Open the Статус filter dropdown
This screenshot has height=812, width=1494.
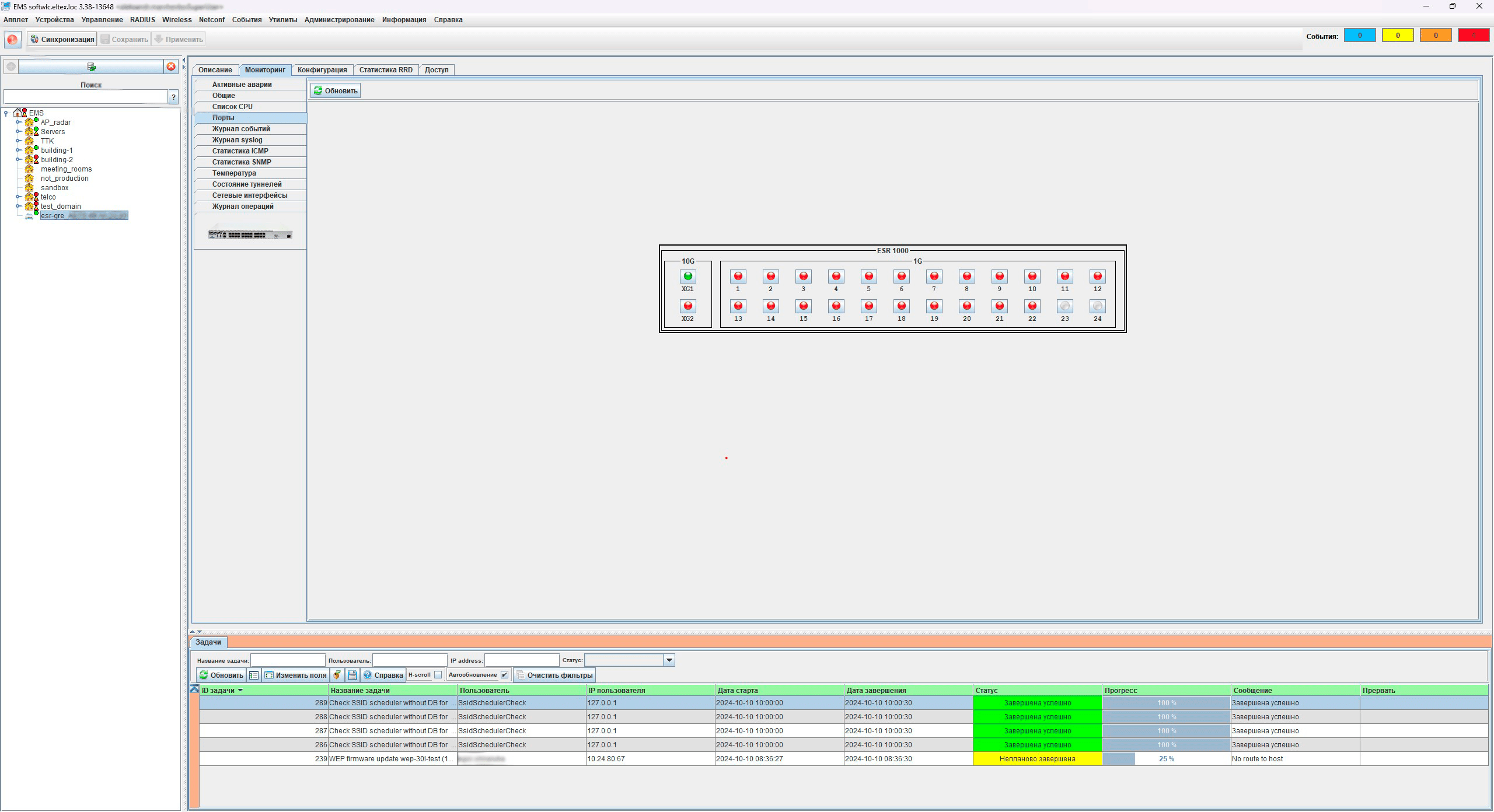[x=669, y=660]
